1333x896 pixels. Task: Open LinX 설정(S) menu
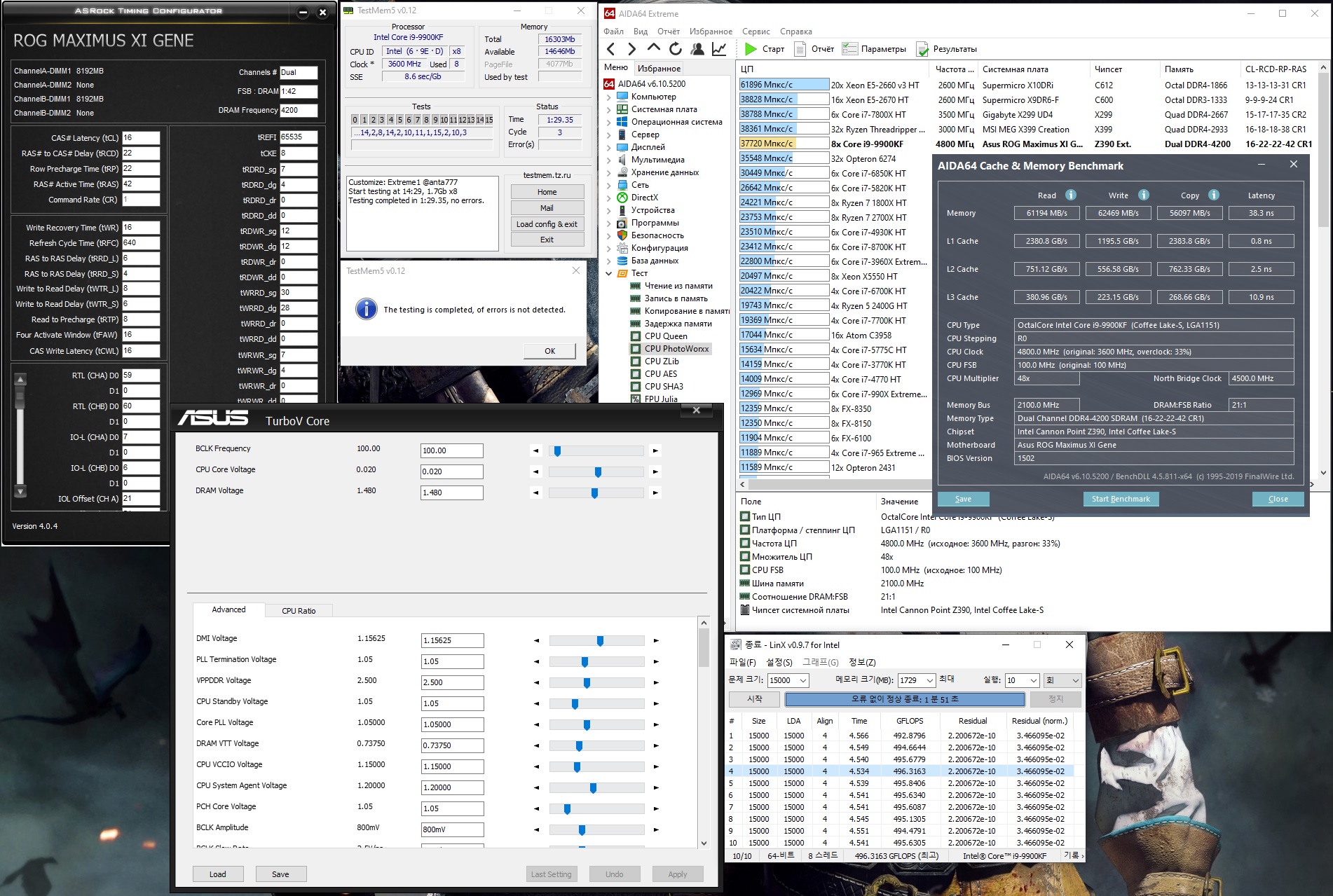(x=779, y=662)
